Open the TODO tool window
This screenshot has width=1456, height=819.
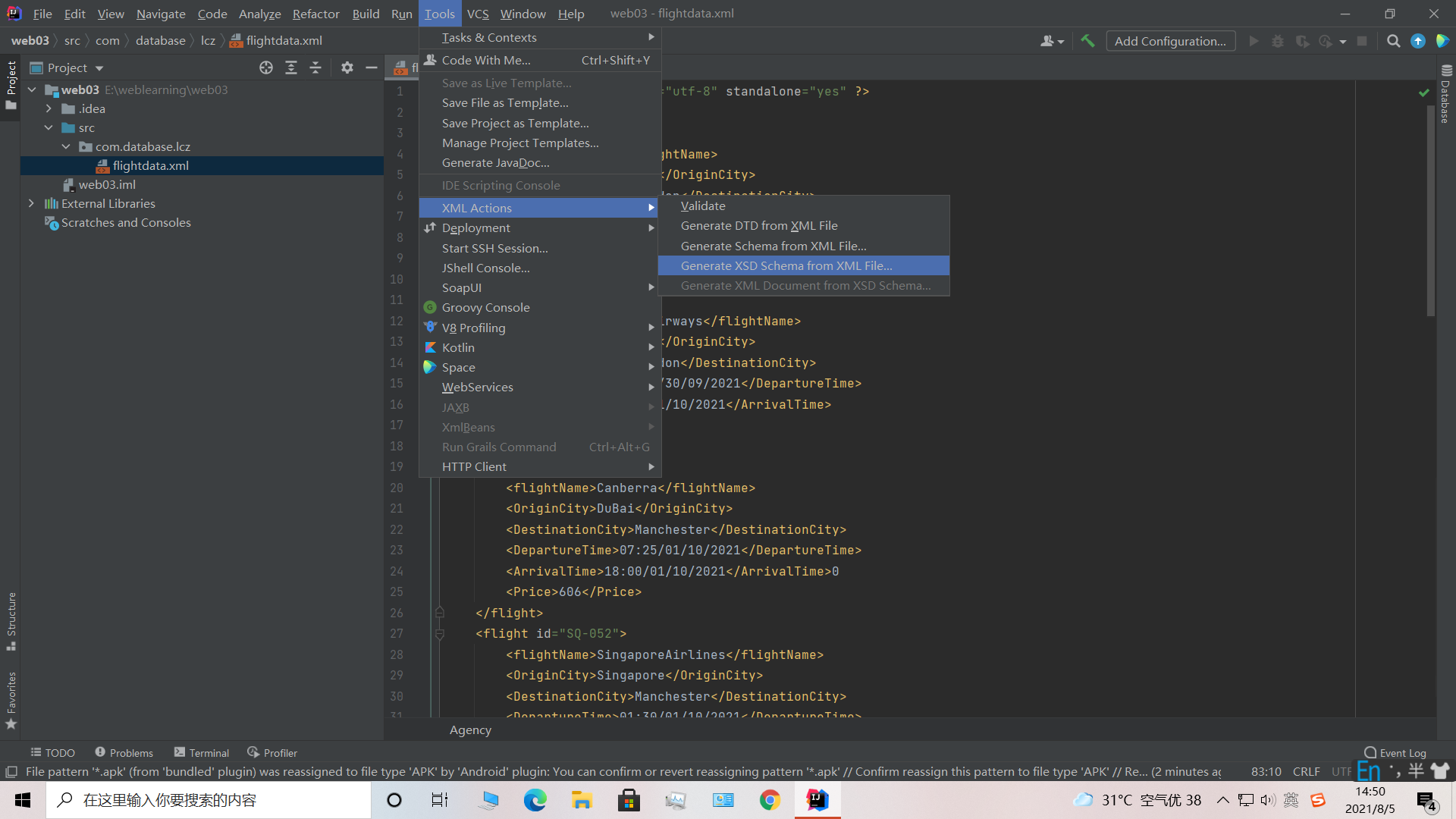pos(52,752)
